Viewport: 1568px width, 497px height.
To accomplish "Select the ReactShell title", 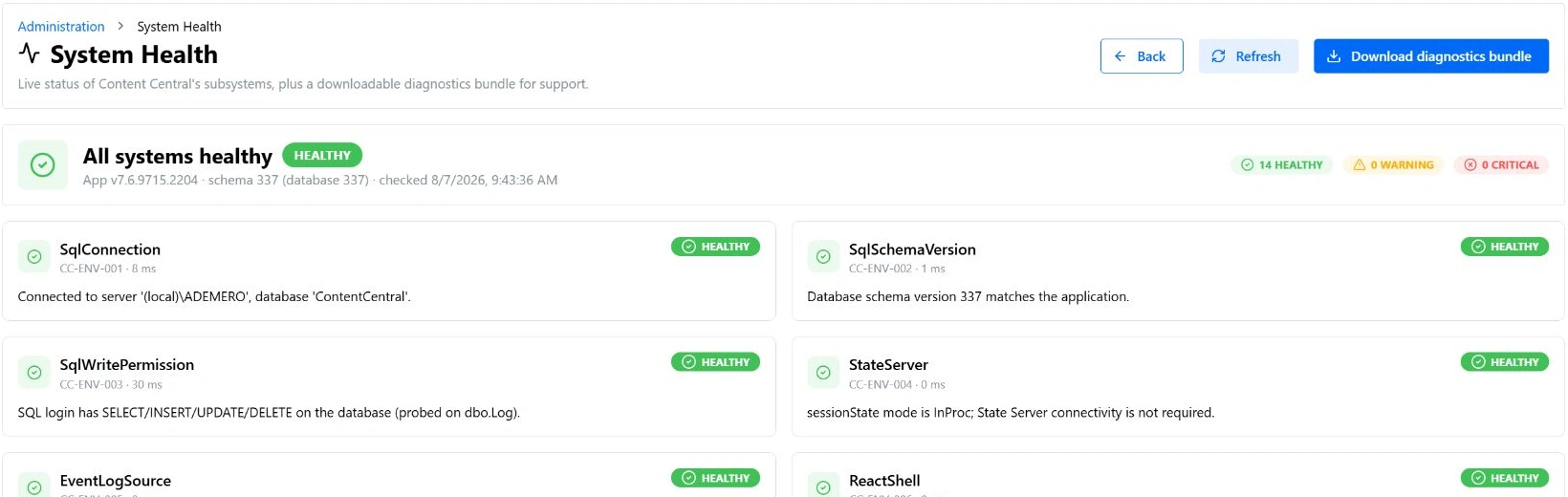I will [884, 481].
